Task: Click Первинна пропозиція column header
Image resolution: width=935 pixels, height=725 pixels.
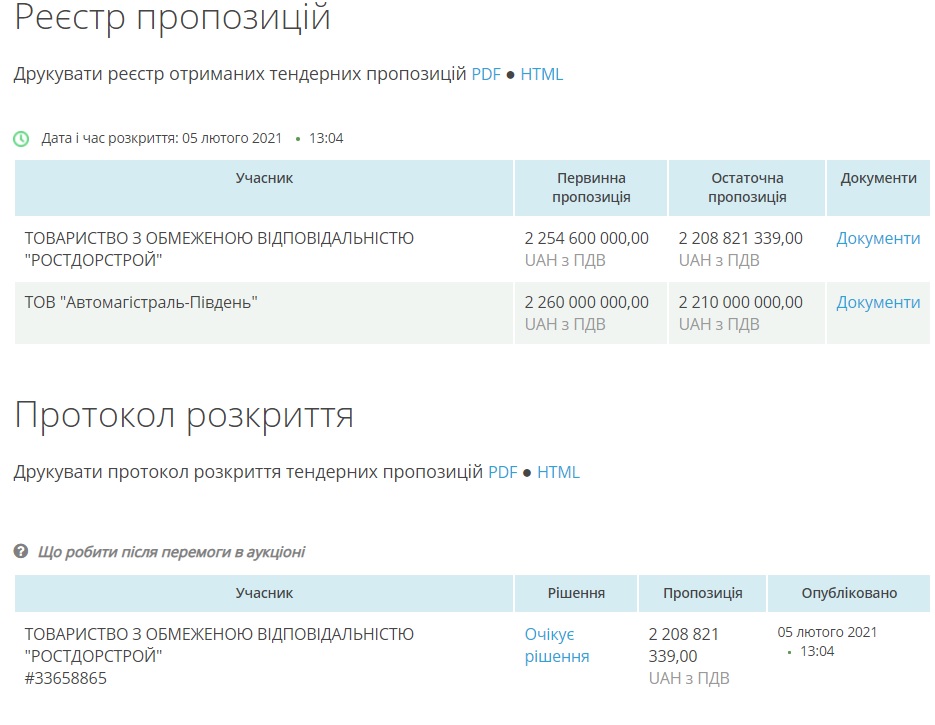Action: [591, 187]
